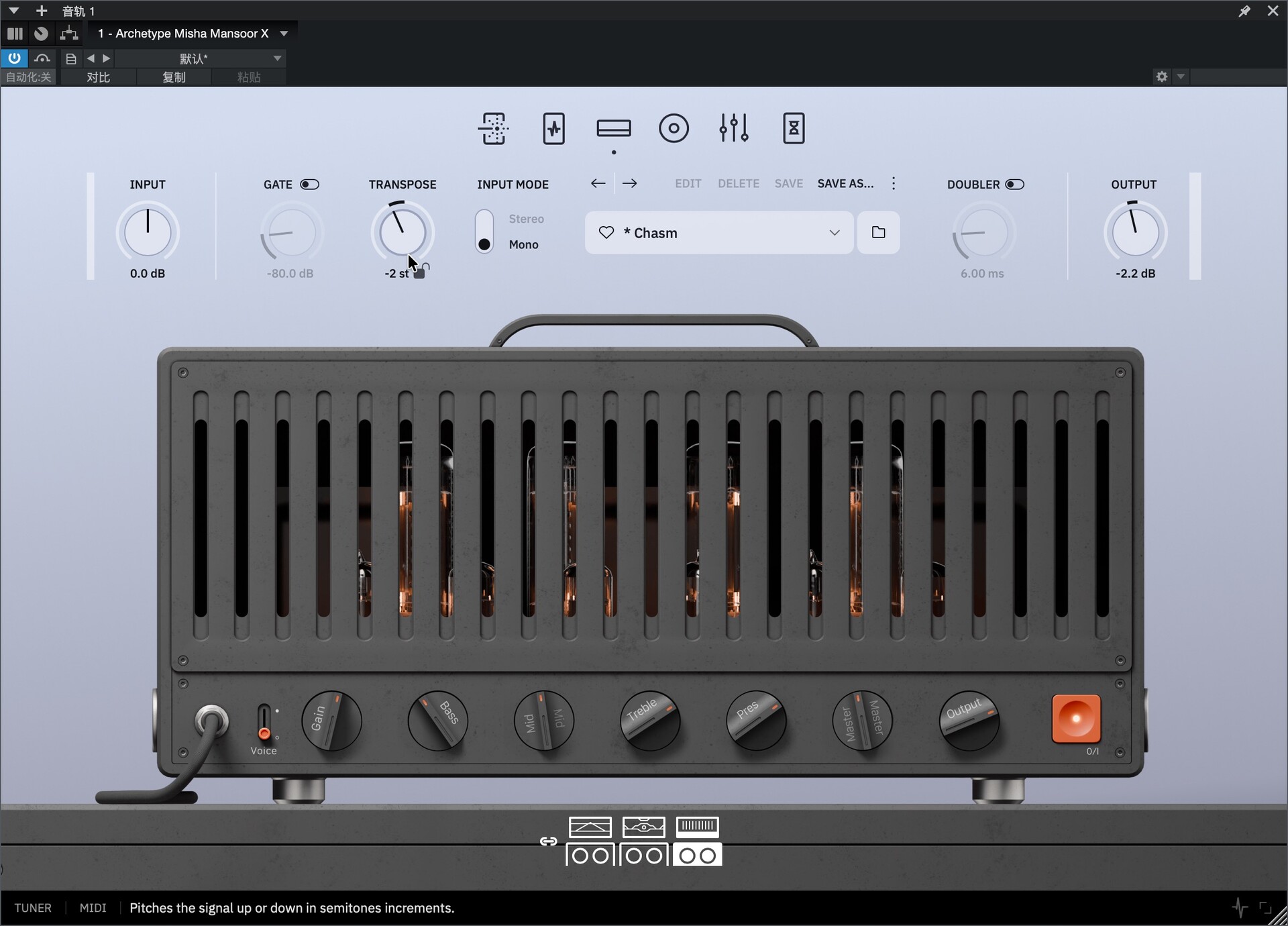The image size is (1288, 926).
Task: Open the EQ sliders section icon
Action: [733, 128]
